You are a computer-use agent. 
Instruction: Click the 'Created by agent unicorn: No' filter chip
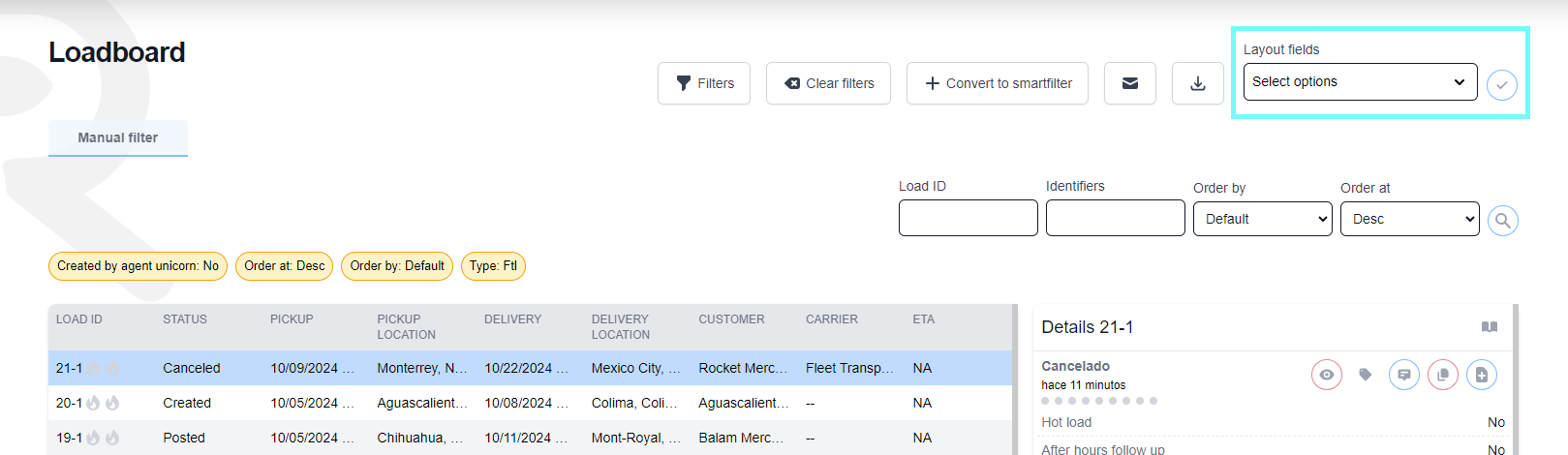tap(138, 266)
